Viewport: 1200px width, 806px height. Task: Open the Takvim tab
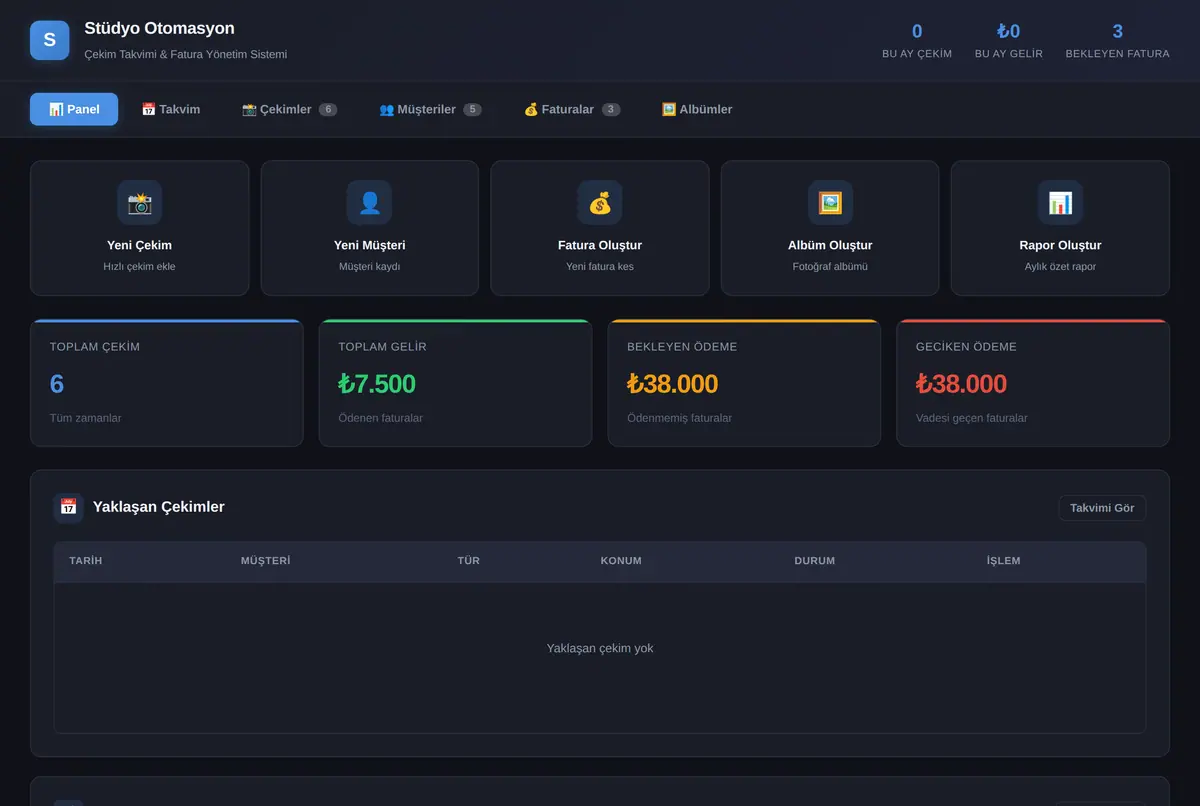coord(171,109)
